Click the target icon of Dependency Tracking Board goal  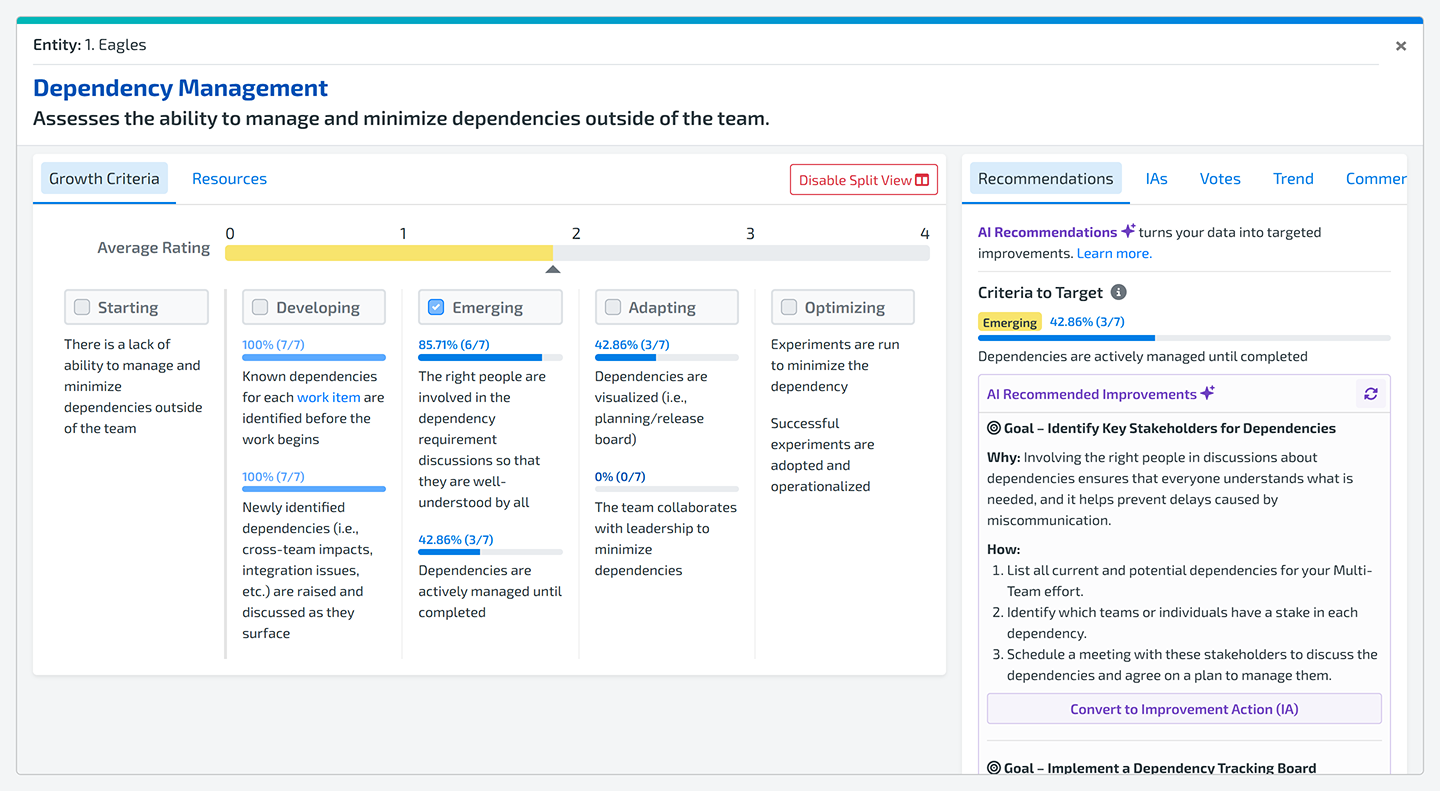(994, 768)
